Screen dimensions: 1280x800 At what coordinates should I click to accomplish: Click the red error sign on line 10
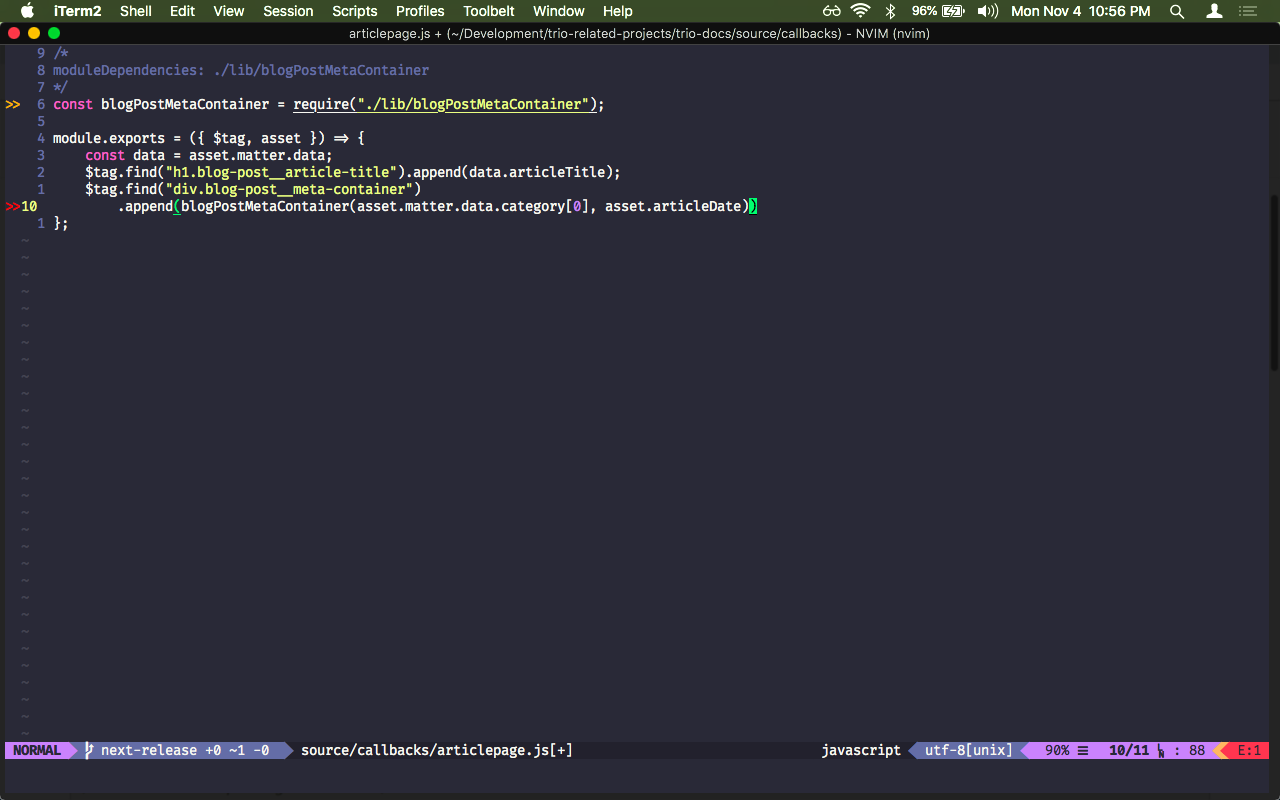[13, 206]
